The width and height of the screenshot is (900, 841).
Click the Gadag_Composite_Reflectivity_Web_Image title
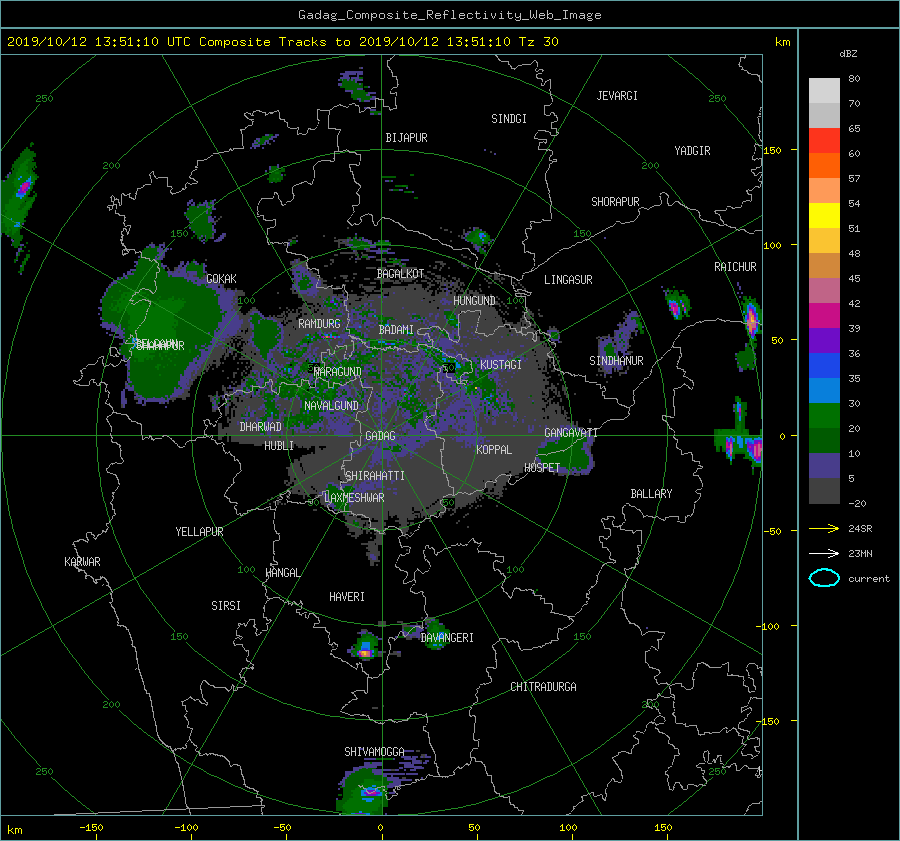pyautogui.click(x=449, y=15)
